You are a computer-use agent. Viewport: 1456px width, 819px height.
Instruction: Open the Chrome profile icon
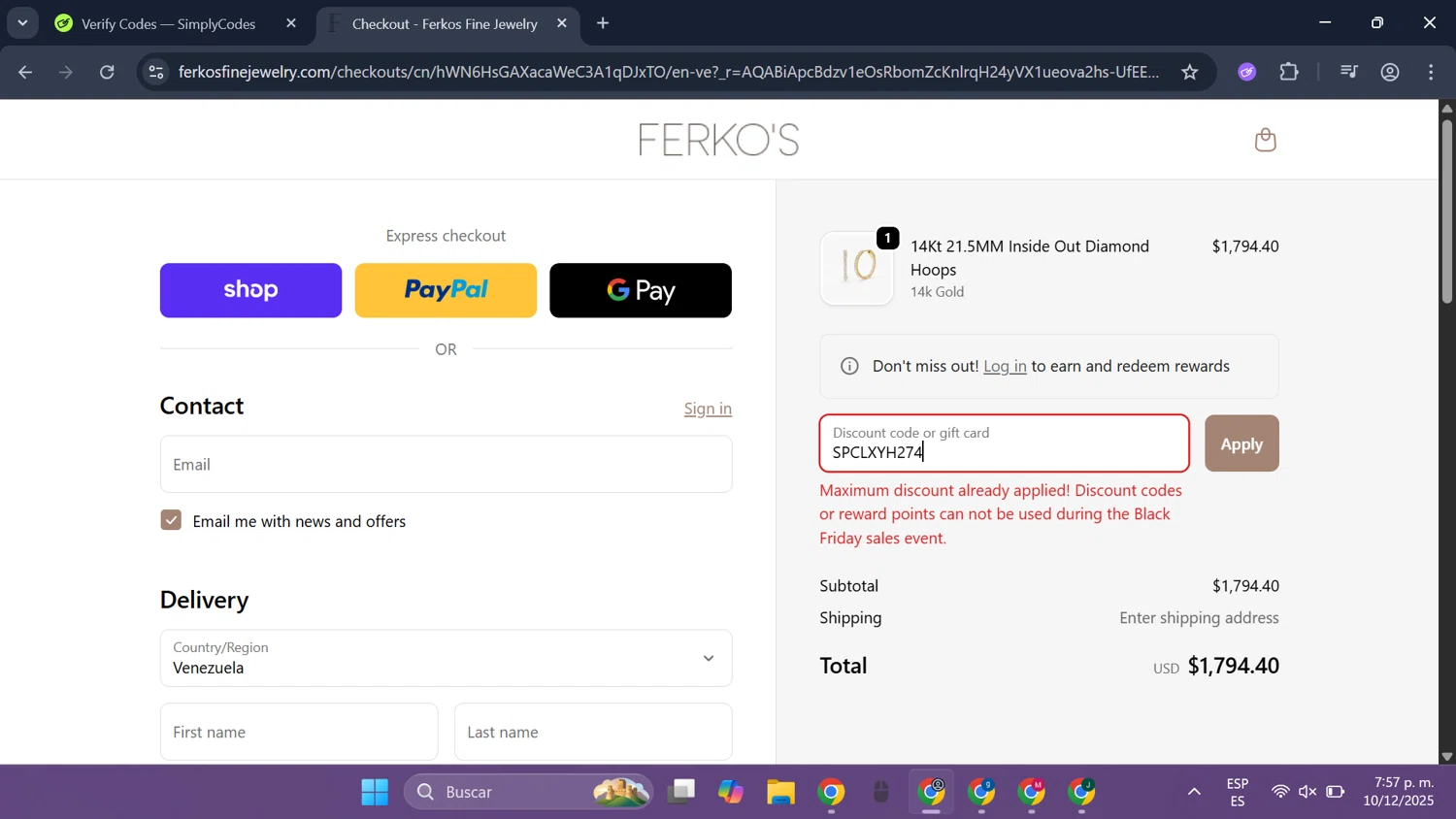1390,72
